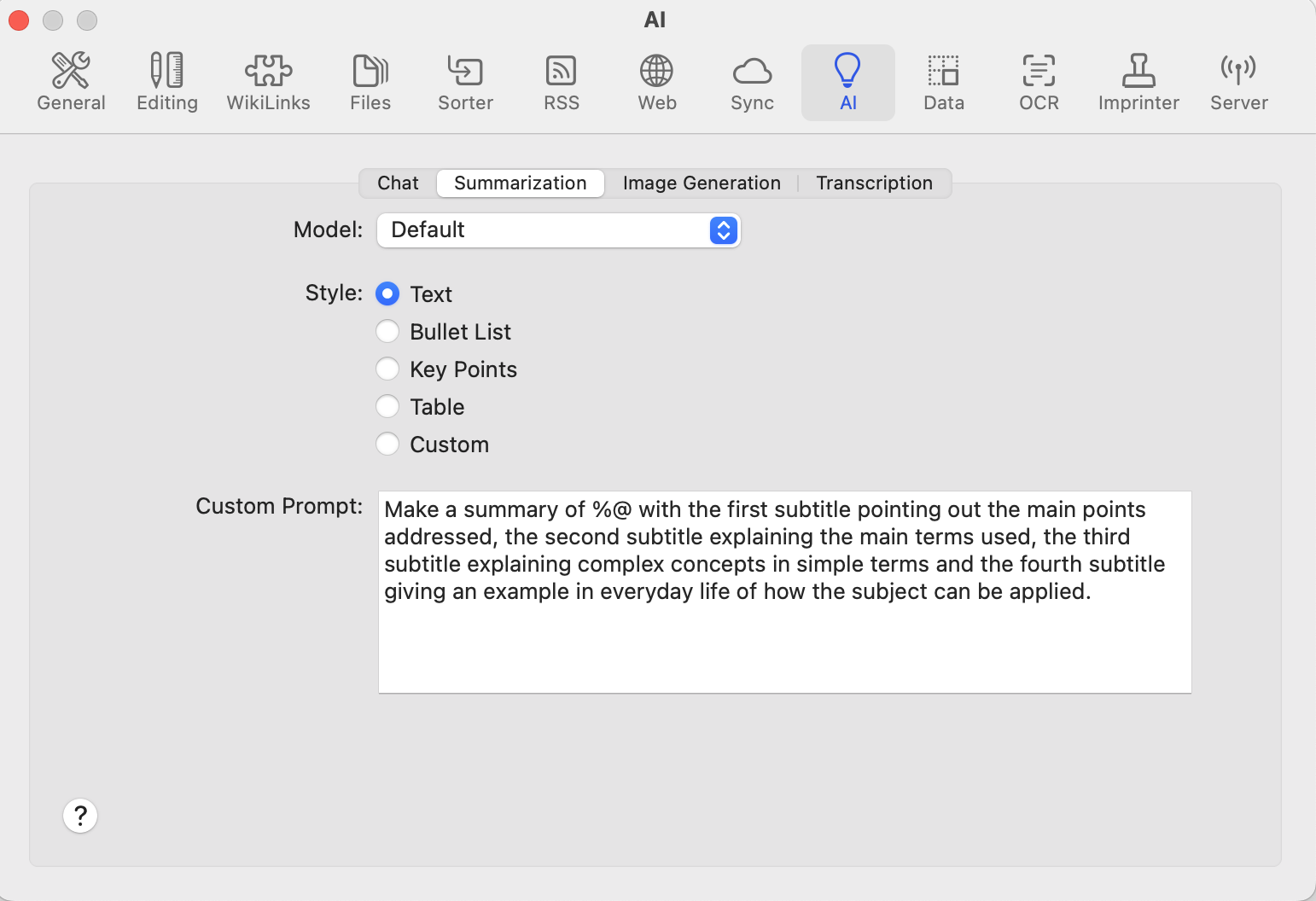
Task: Switch to the Summarization tab
Action: (521, 183)
